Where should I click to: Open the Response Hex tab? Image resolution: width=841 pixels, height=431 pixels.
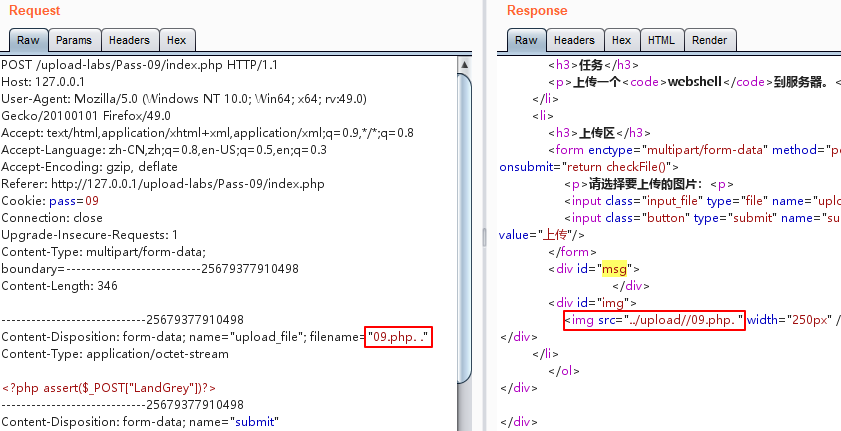622,40
